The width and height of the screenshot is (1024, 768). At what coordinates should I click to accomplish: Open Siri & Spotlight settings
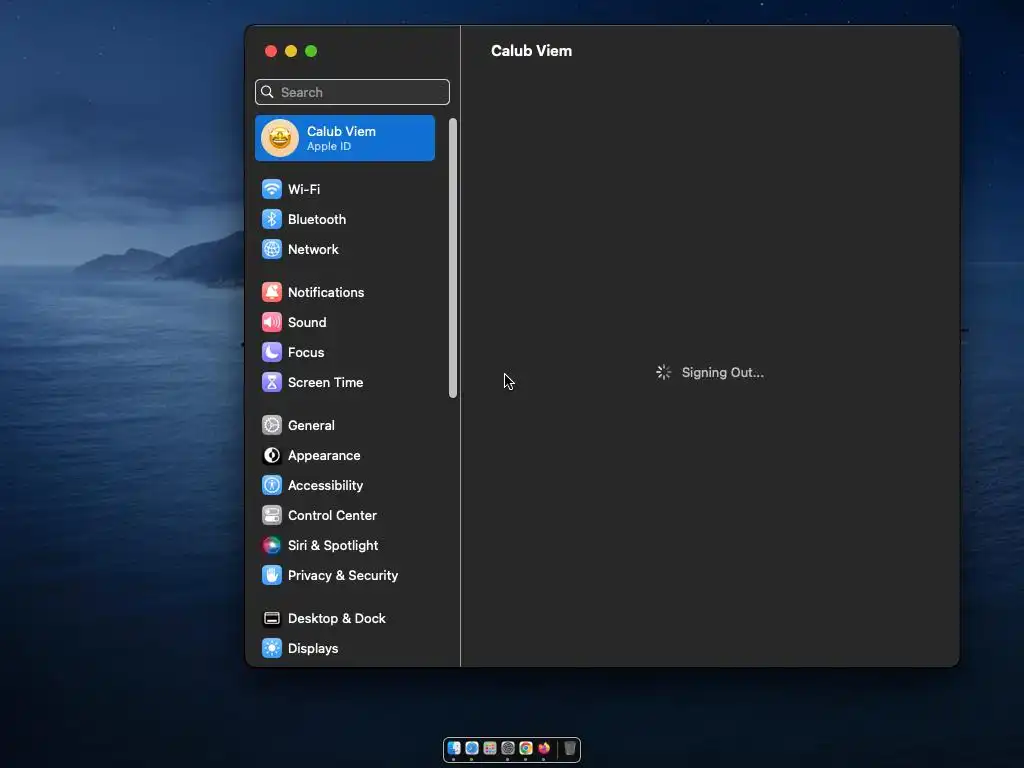coord(345,546)
